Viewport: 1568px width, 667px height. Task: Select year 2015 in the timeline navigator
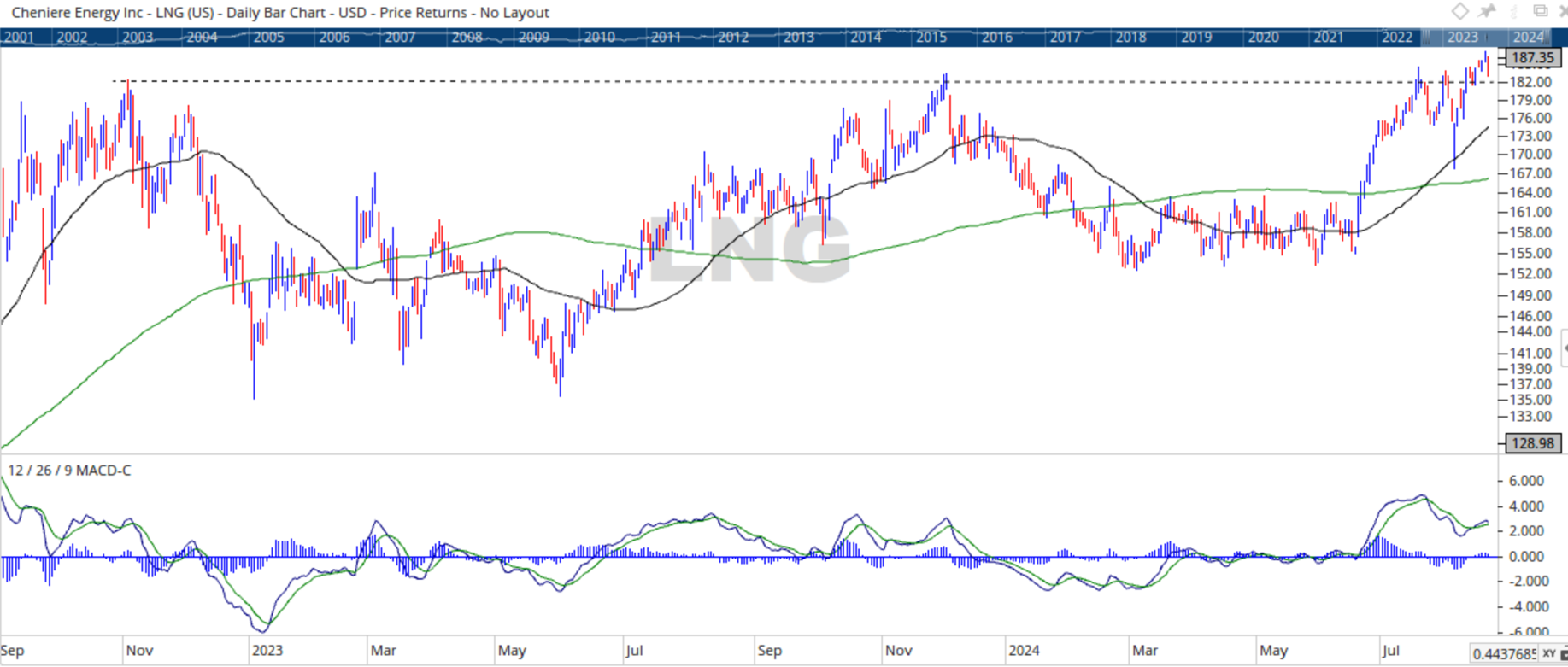[x=931, y=37]
